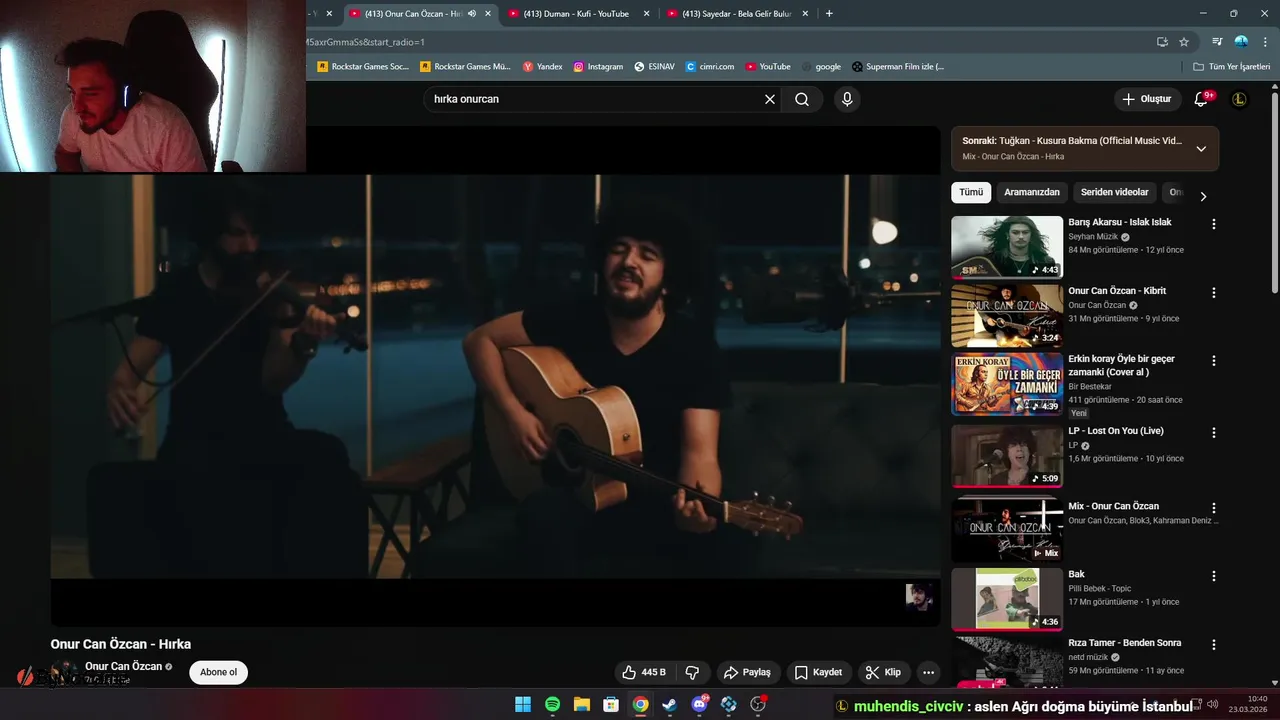1280x720 pixels.
Task: Open Steam from the taskbar
Action: click(x=669, y=705)
